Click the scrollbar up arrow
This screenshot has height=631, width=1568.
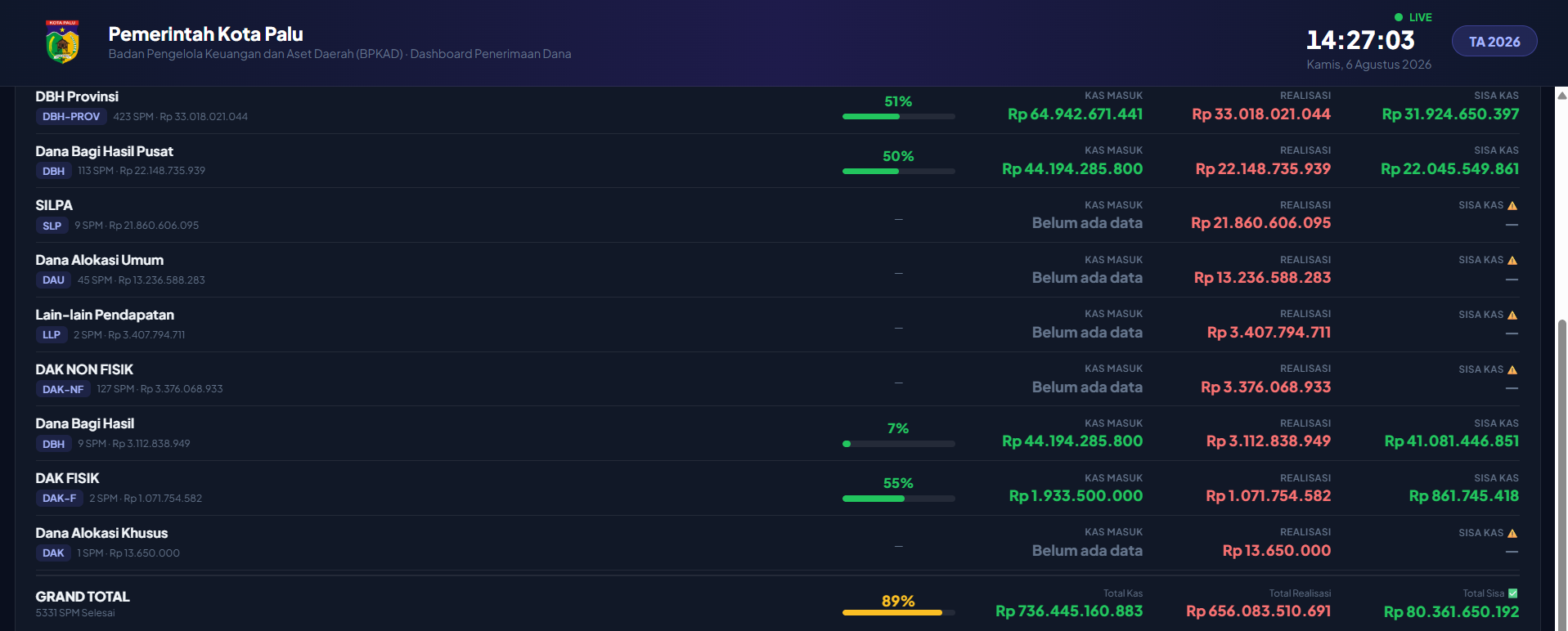click(1561, 95)
